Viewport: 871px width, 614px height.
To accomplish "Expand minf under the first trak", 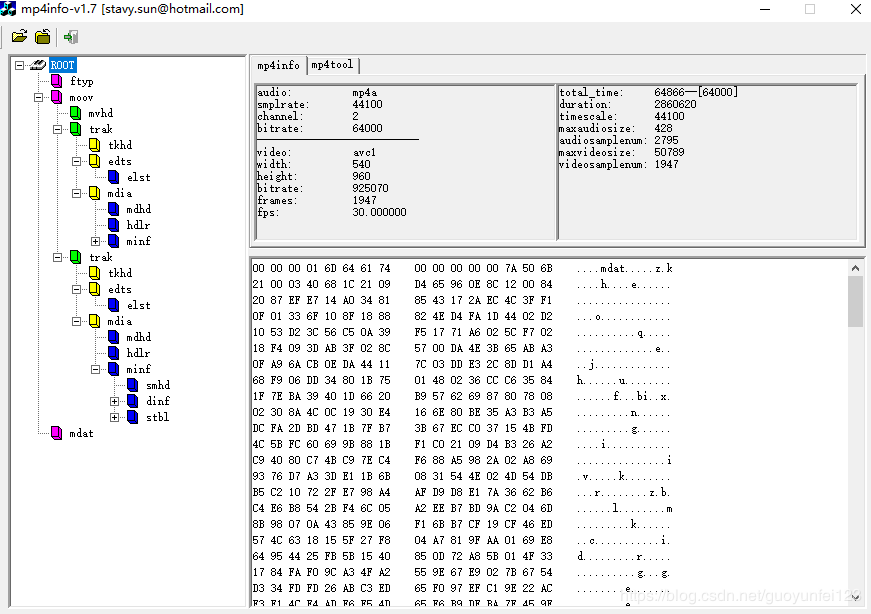I will point(96,242).
